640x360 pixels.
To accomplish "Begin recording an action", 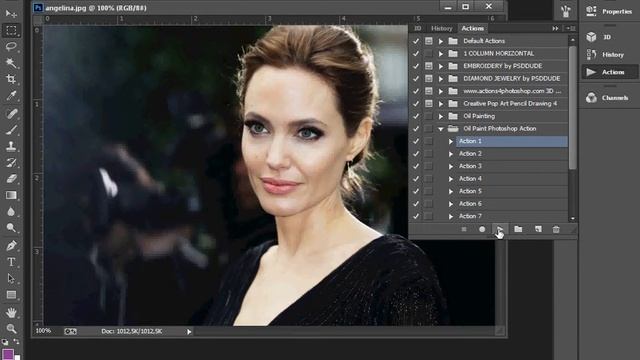I will coord(482,229).
